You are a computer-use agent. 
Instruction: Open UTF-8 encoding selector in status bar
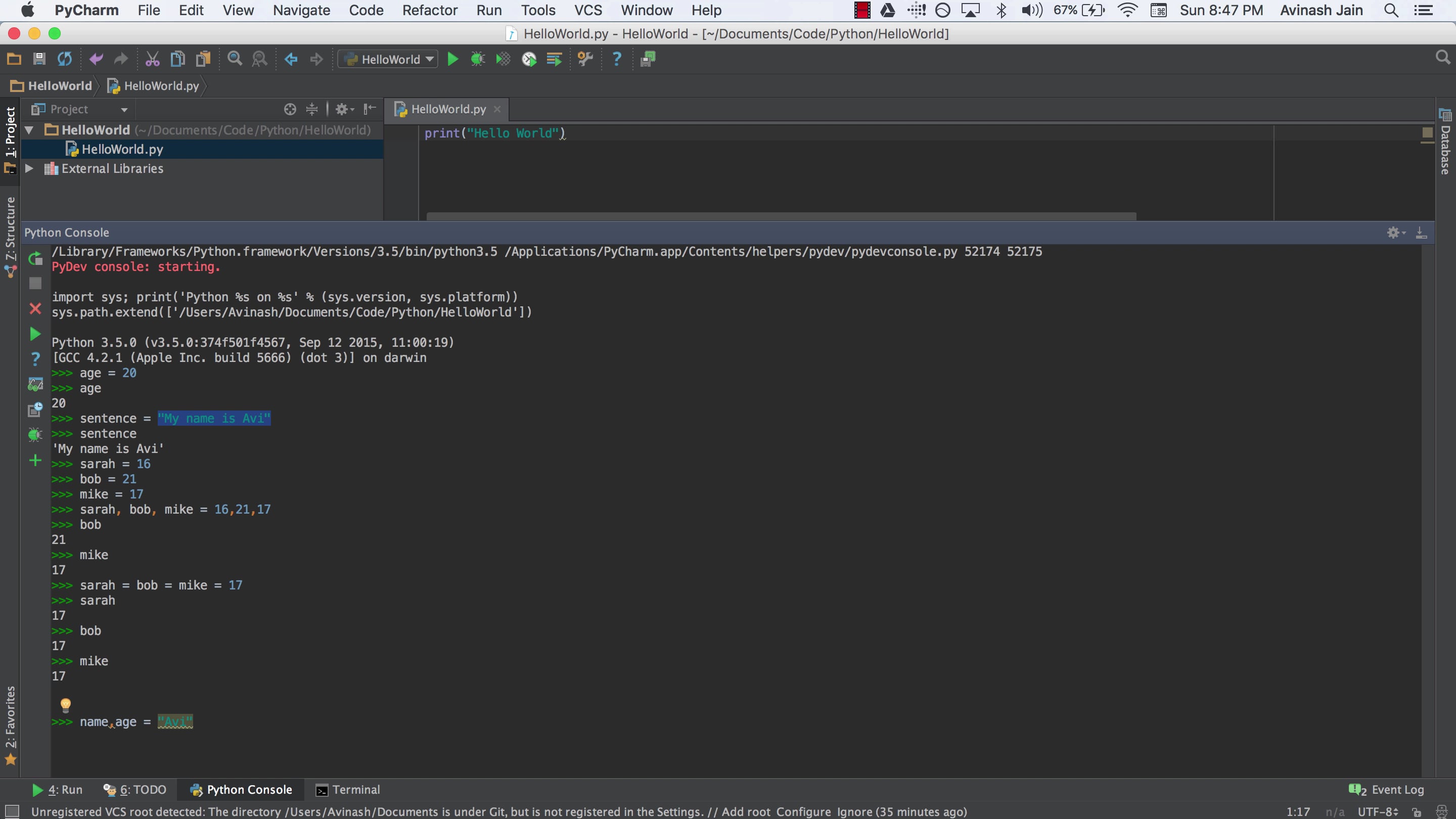pos(1378,811)
